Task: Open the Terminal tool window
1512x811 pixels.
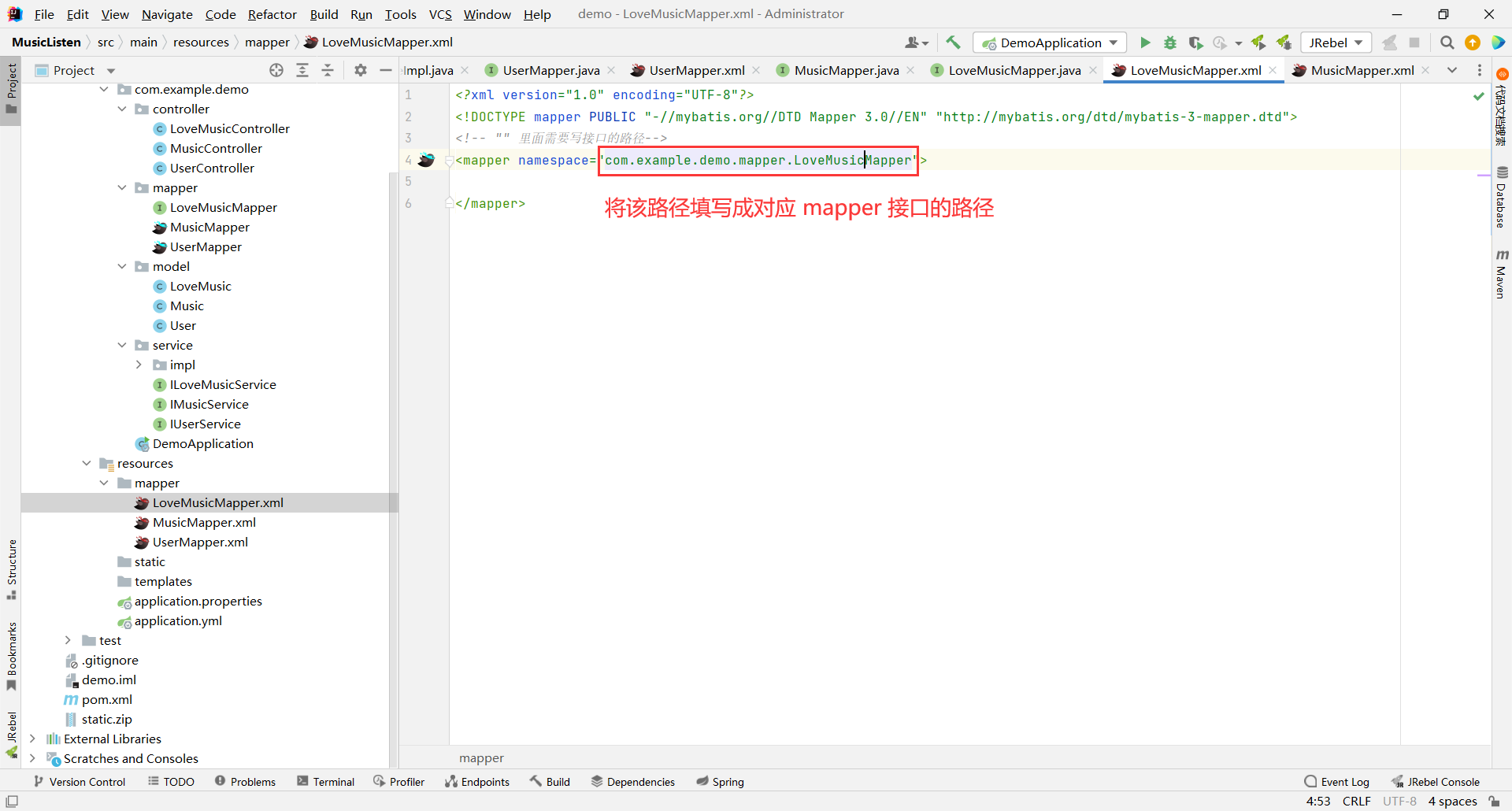Action: pyautogui.click(x=326, y=782)
